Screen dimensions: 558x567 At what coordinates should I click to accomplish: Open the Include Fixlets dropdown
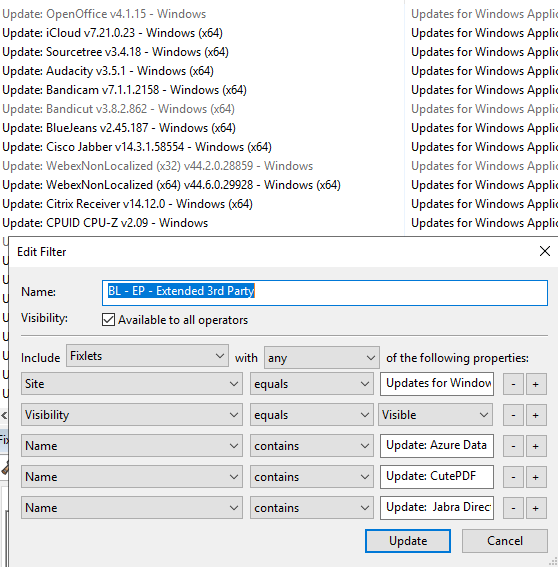tap(147, 356)
